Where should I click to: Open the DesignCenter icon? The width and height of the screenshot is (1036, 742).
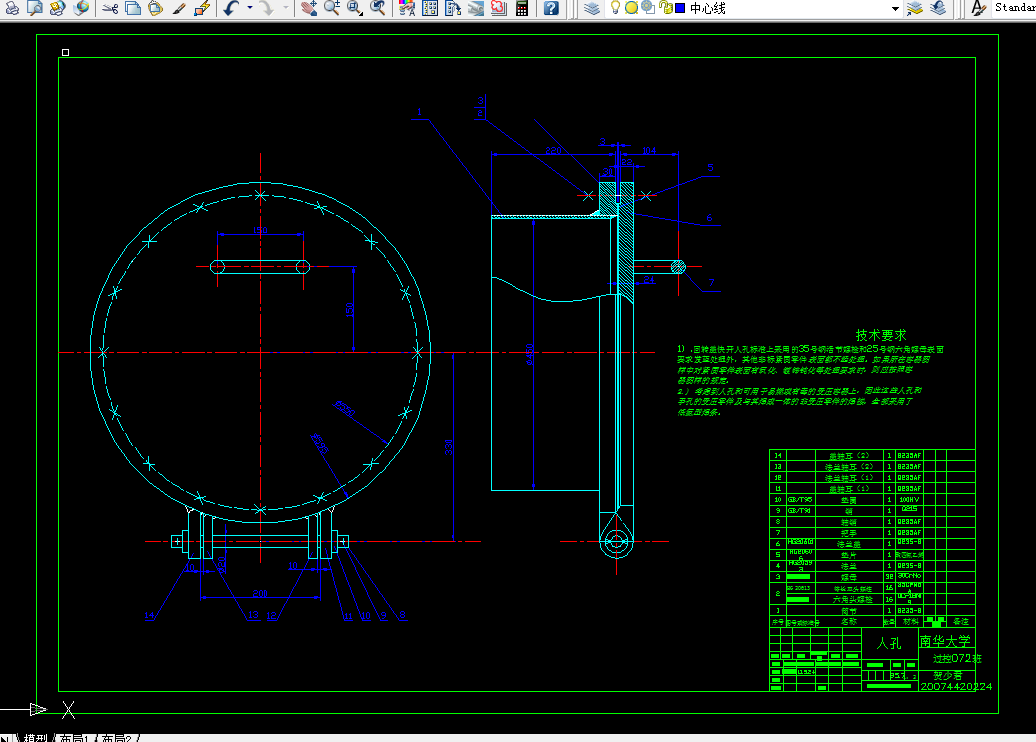click(x=430, y=8)
